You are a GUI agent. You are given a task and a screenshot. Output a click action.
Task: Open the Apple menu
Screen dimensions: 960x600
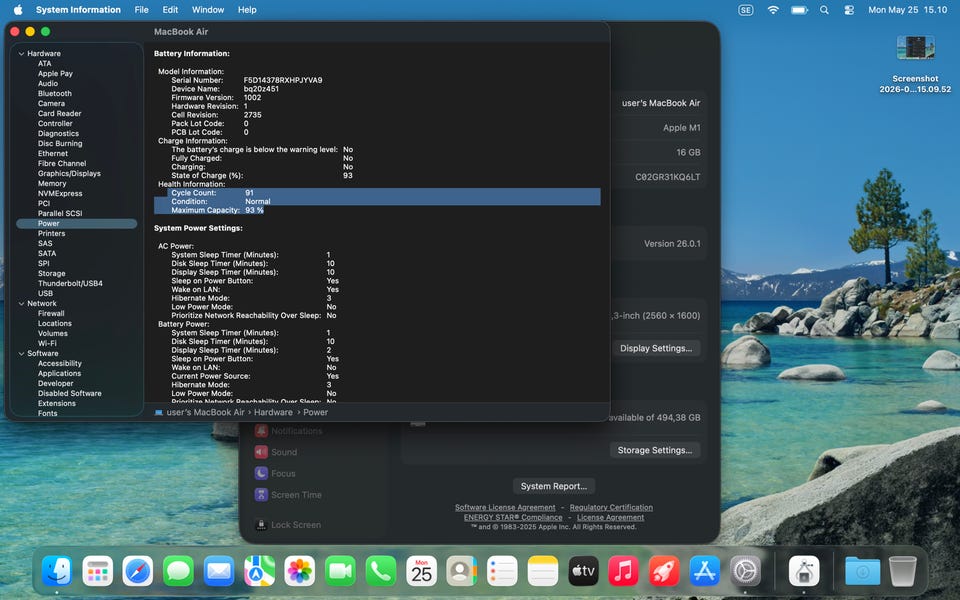tap(18, 10)
